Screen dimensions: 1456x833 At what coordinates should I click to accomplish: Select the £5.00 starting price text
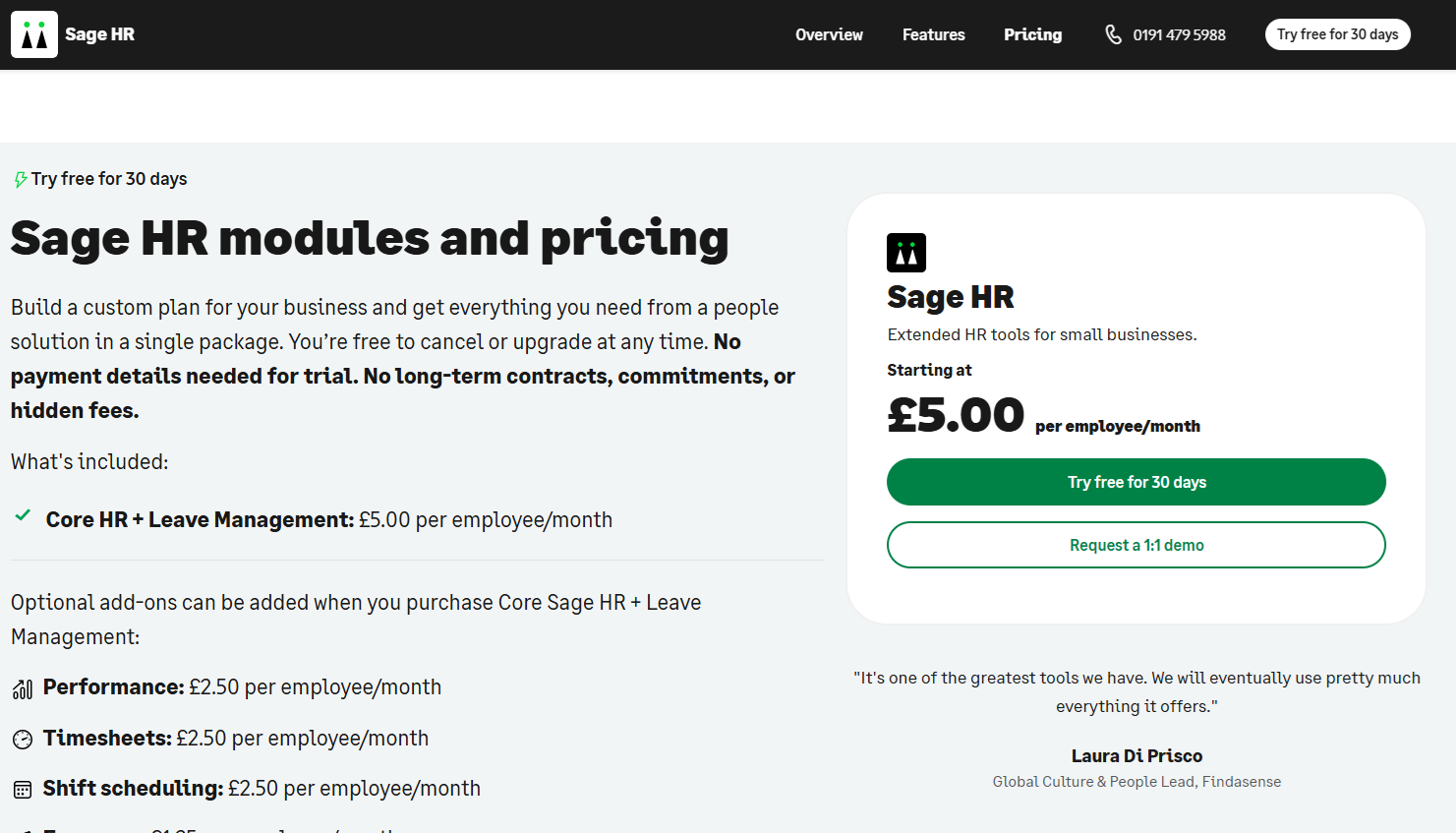pyautogui.click(x=956, y=415)
